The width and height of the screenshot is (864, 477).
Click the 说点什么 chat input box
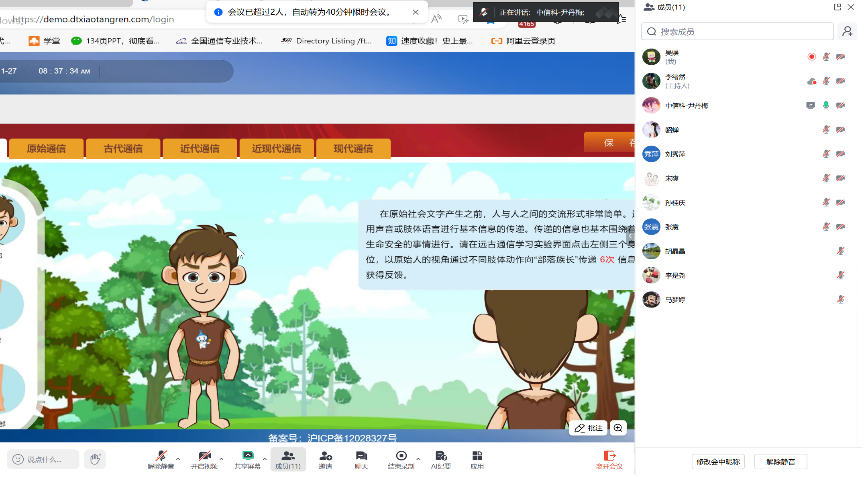click(43, 459)
